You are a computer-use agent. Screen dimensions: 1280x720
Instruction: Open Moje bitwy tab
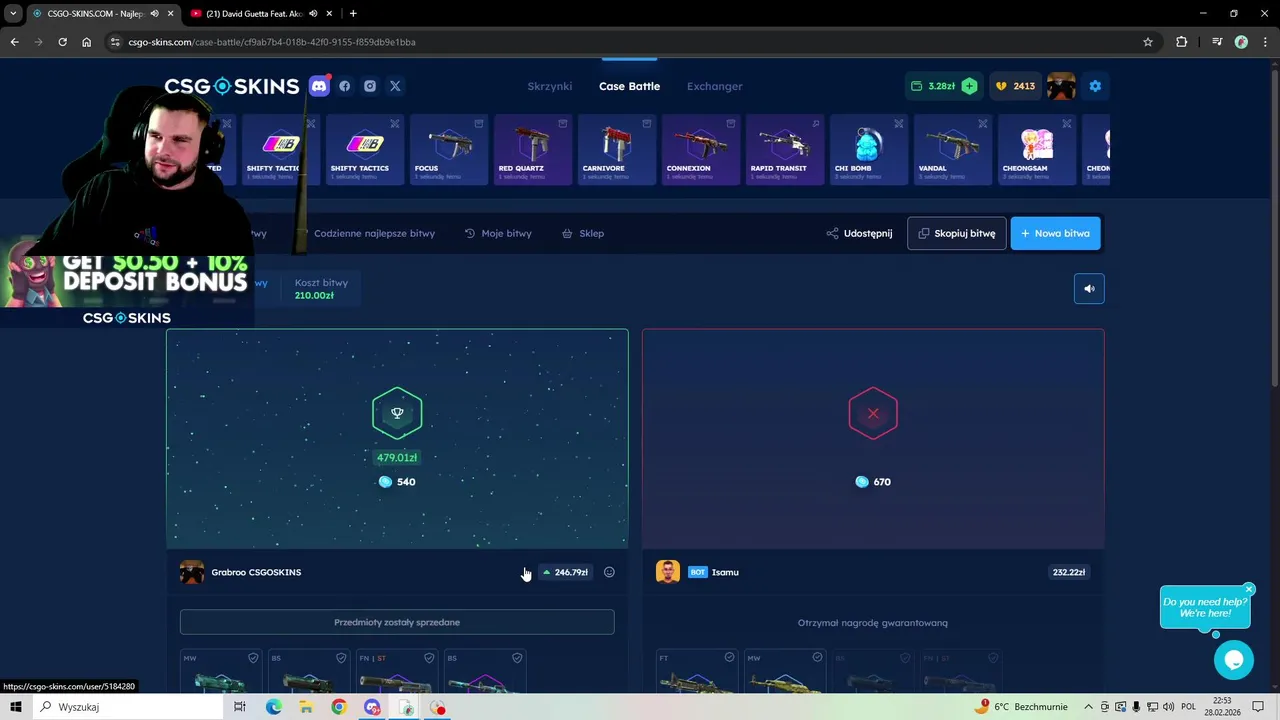pyautogui.click(x=498, y=233)
